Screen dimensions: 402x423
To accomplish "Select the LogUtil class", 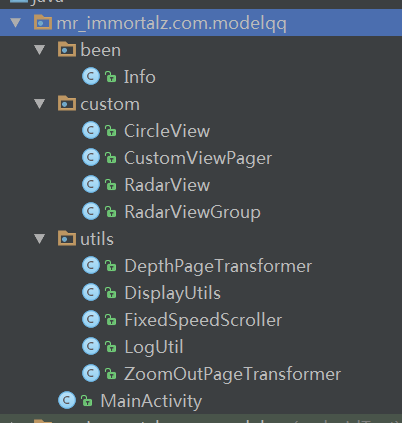I will click(154, 347).
